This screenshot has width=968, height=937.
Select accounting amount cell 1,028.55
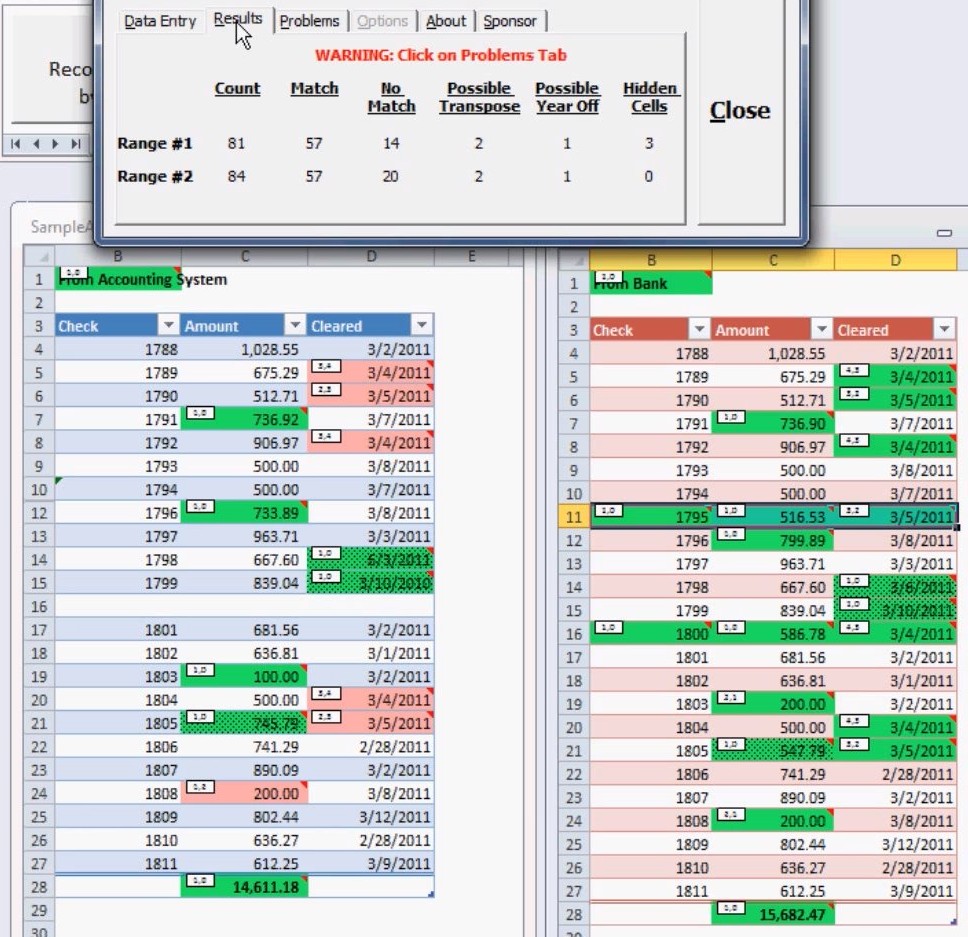click(x=244, y=349)
